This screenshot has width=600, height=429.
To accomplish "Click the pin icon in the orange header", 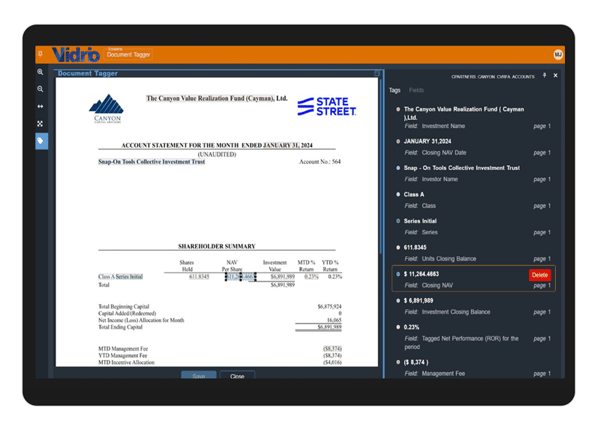I will pyautogui.click(x=41, y=54).
